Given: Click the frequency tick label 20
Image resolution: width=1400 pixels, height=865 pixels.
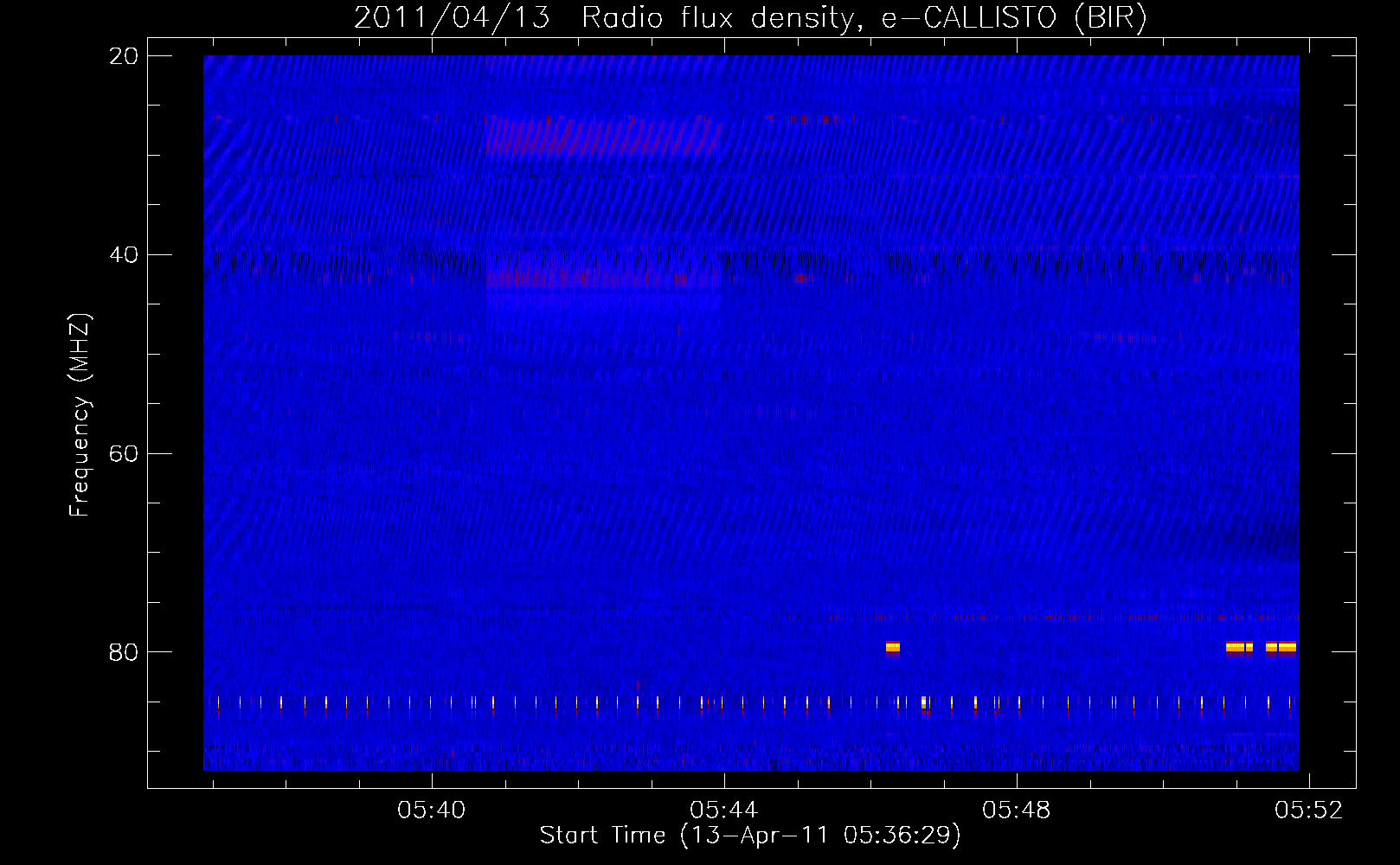Looking at the screenshot, I should 124,56.
